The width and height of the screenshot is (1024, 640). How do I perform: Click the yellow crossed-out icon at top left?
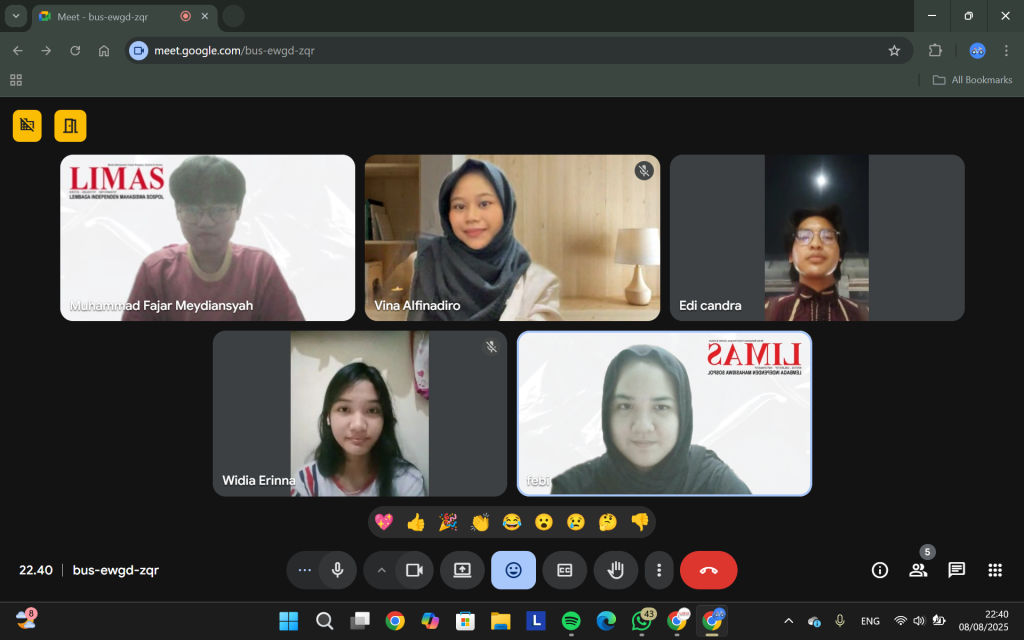[27, 126]
